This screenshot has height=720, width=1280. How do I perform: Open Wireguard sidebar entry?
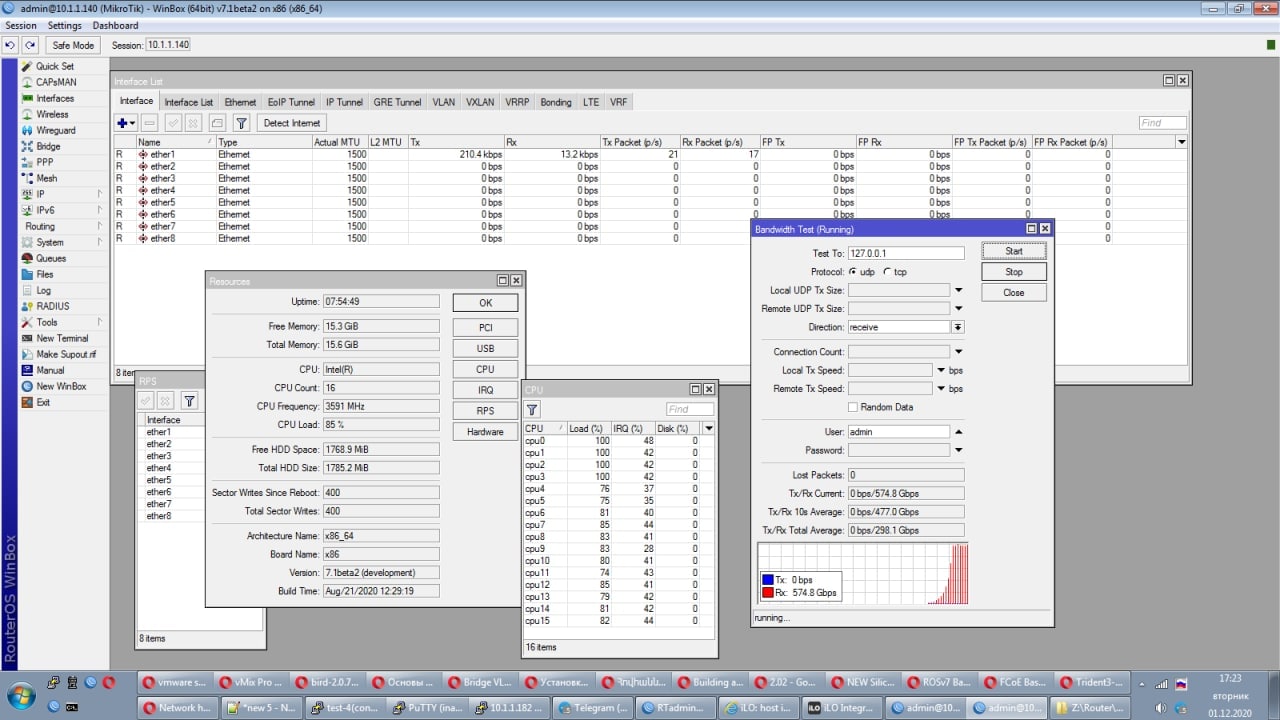(x=55, y=130)
